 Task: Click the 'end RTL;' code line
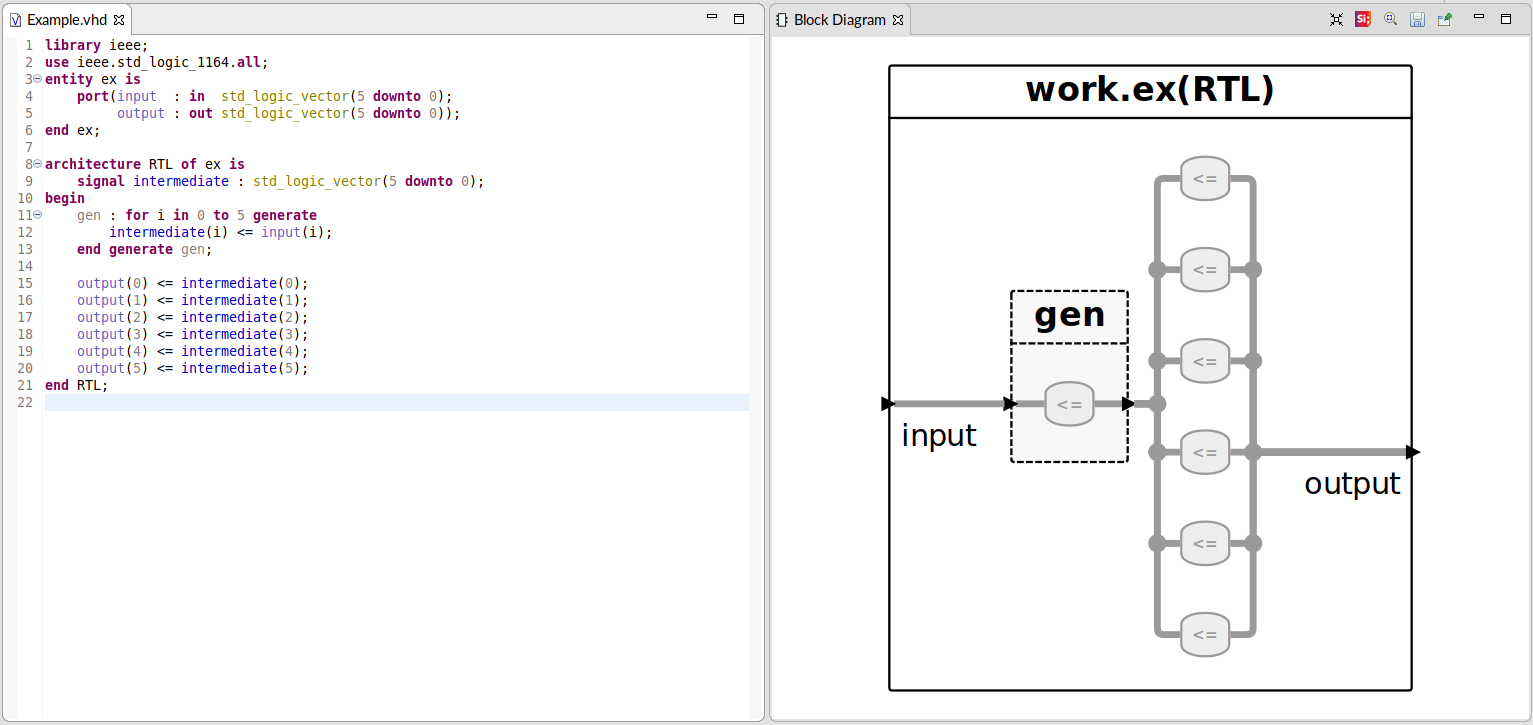(77, 385)
